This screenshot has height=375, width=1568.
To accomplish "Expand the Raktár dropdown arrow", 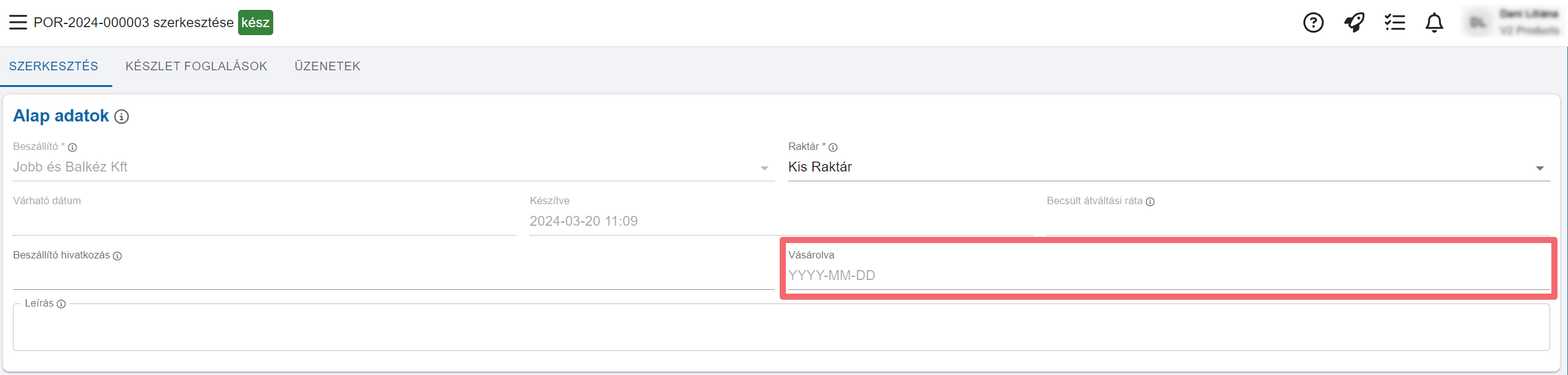I will tap(1539, 168).
